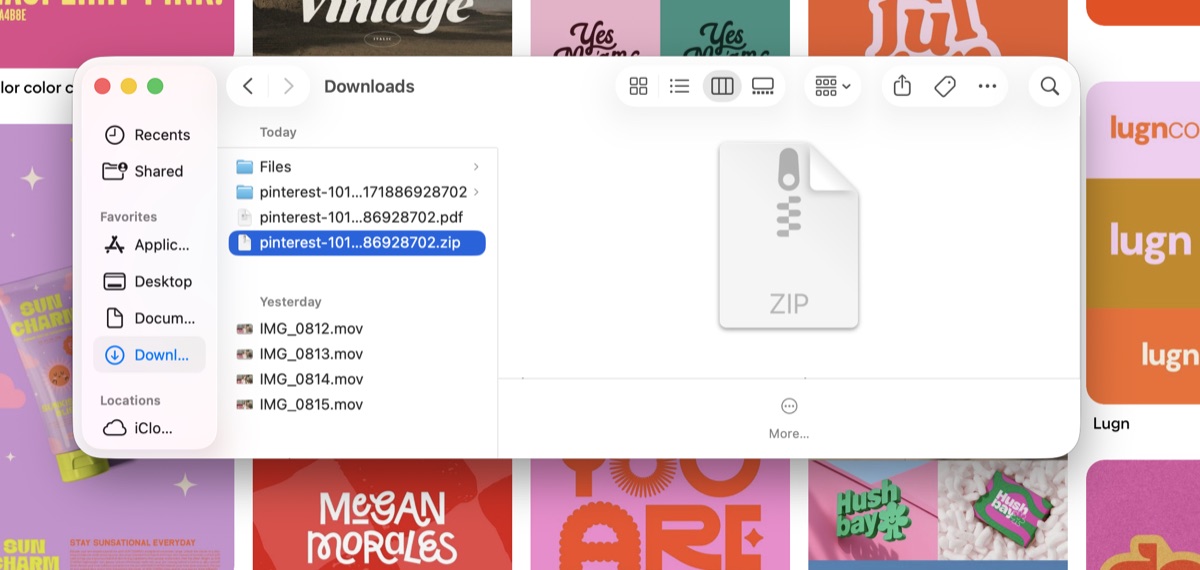
Task: Click the Files folder icon
Action: tap(245, 167)
